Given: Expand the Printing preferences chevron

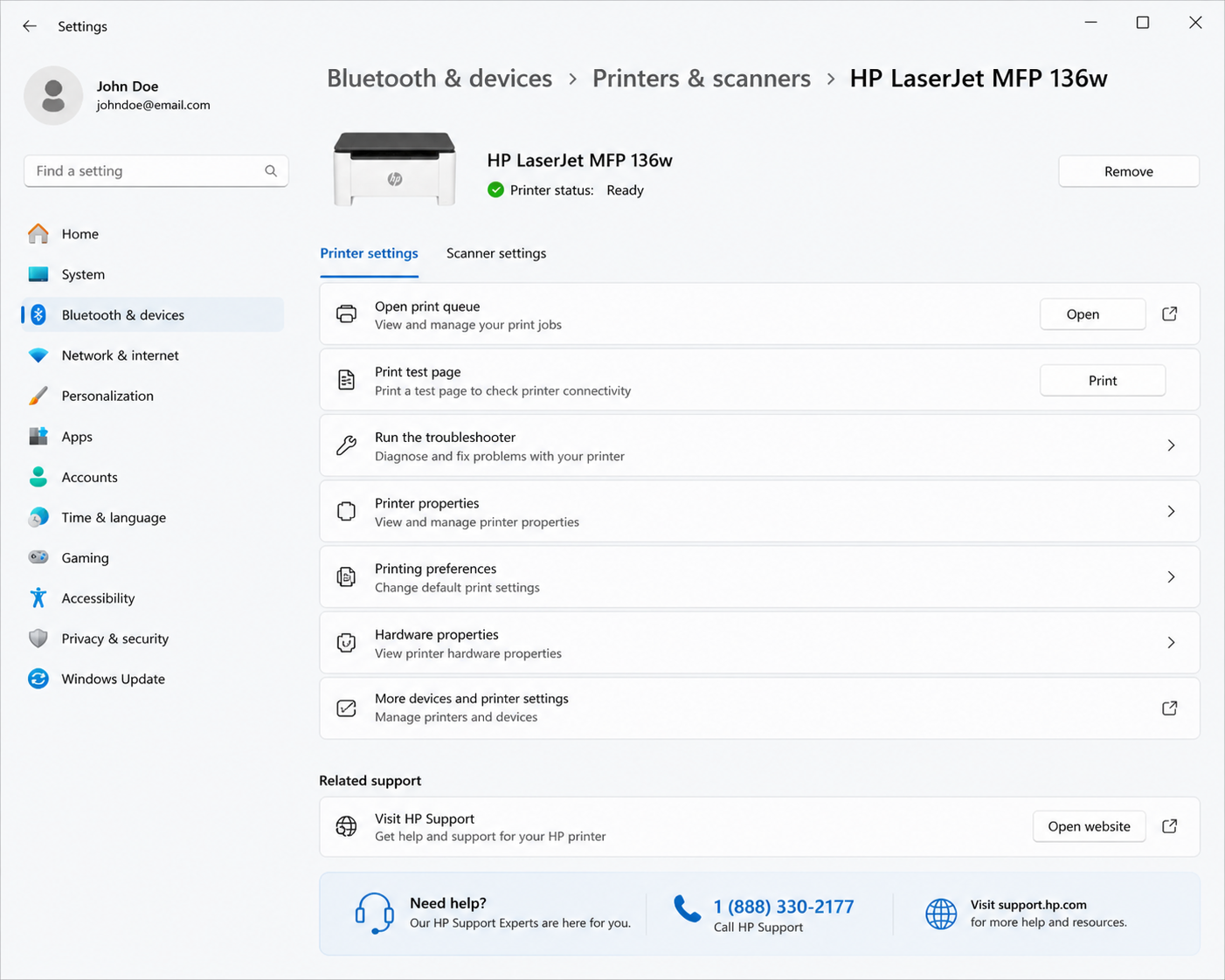Looking at the screenshot, I should 1171,576.
